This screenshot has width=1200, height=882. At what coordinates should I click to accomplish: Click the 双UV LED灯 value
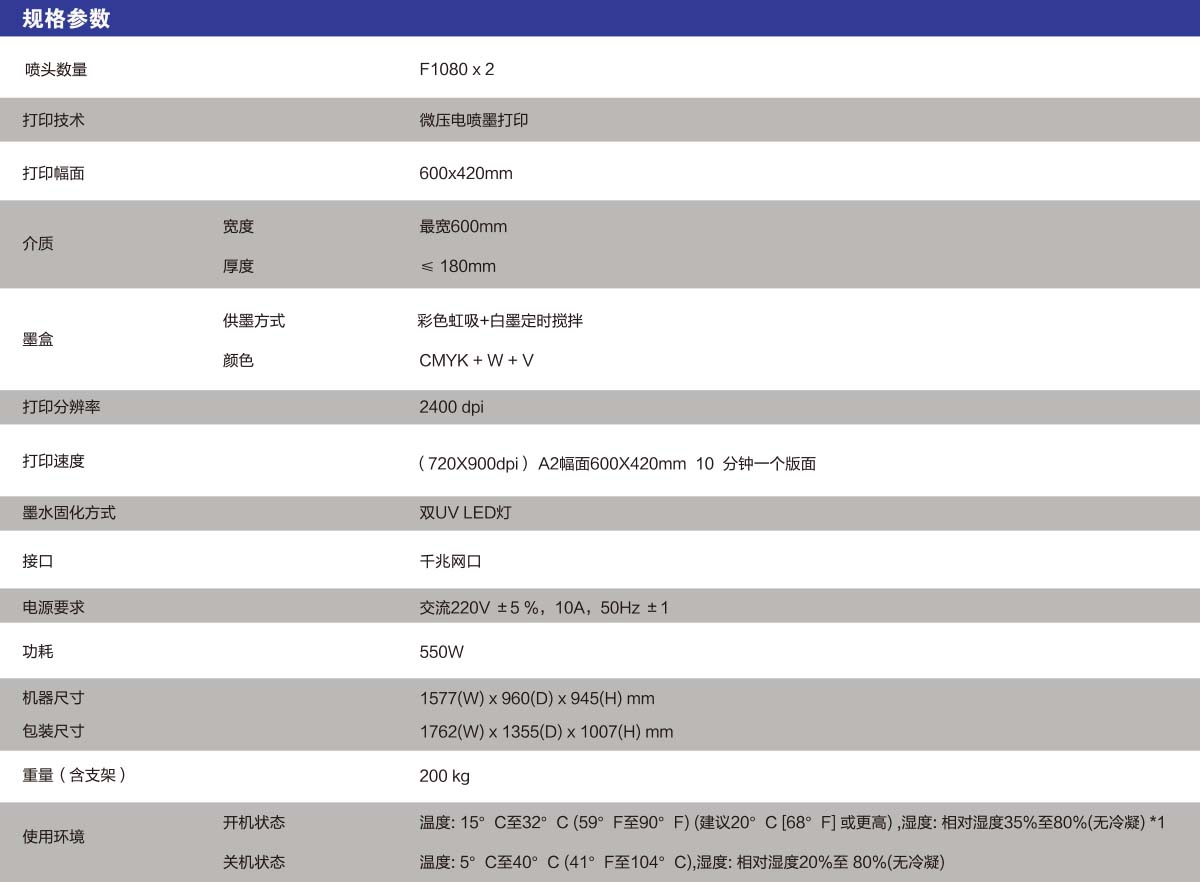(465, 513)
